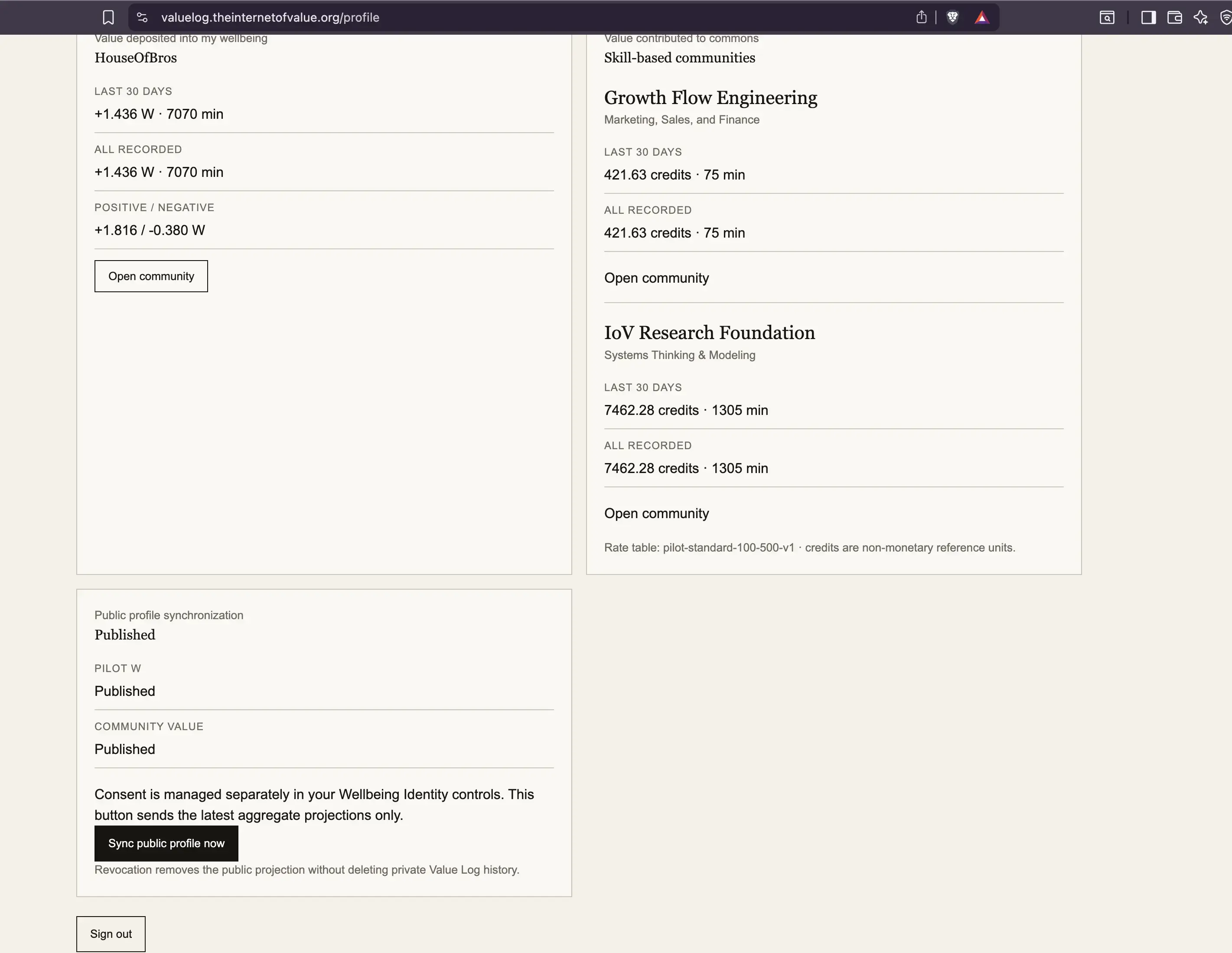Click the Published status under PILOT W
1232x953 pixels.
[x=125, y=691]
